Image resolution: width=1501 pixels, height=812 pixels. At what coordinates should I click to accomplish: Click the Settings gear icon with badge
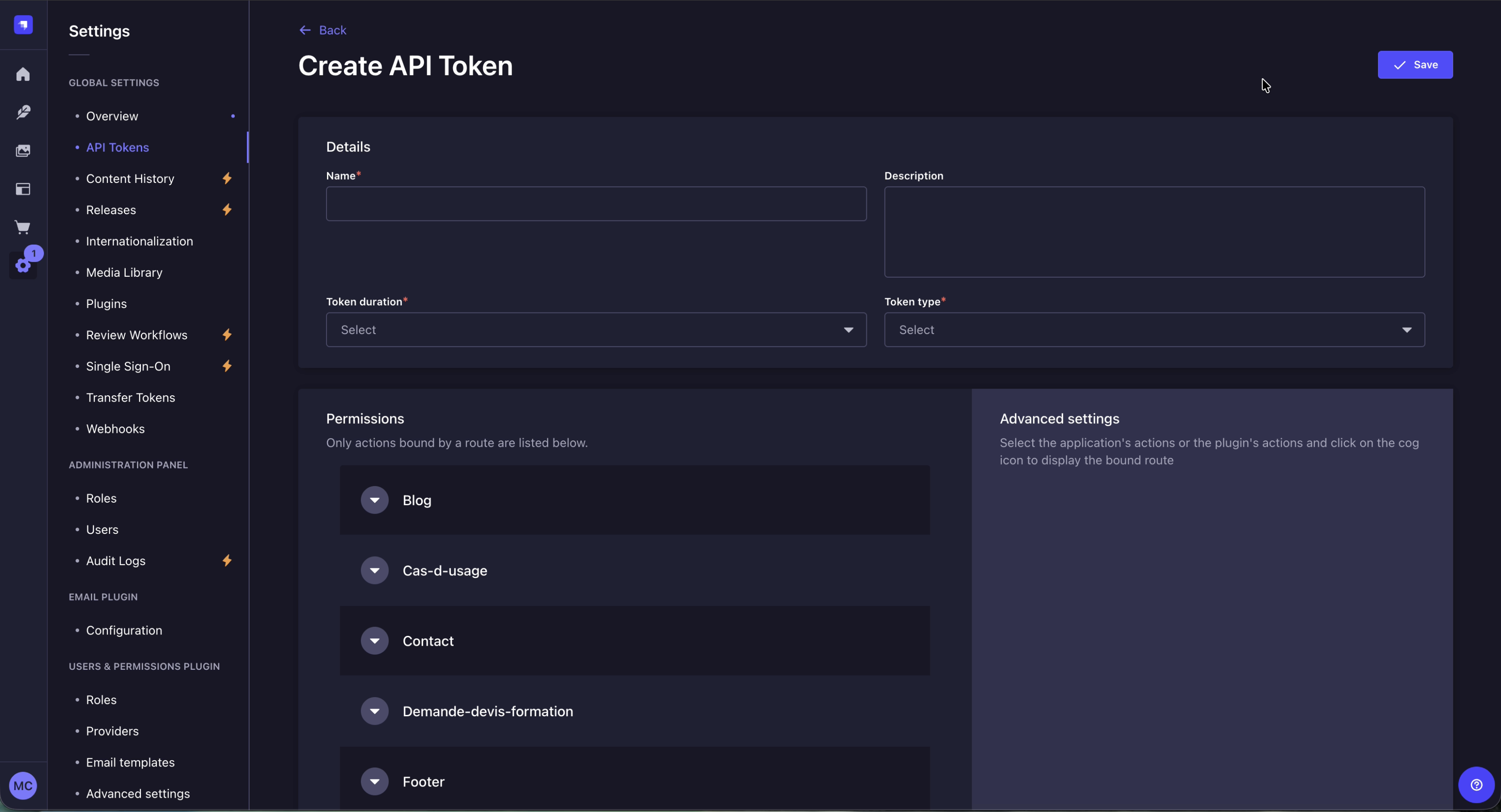23,266
